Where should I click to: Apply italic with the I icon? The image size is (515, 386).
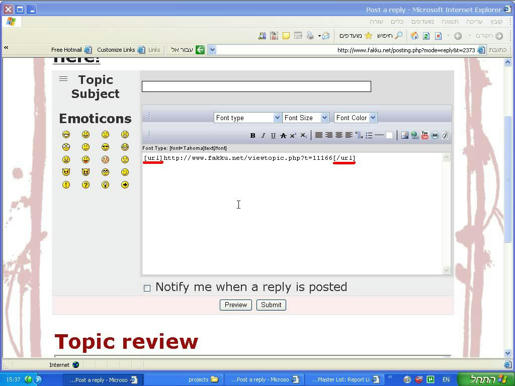(263, 135)
